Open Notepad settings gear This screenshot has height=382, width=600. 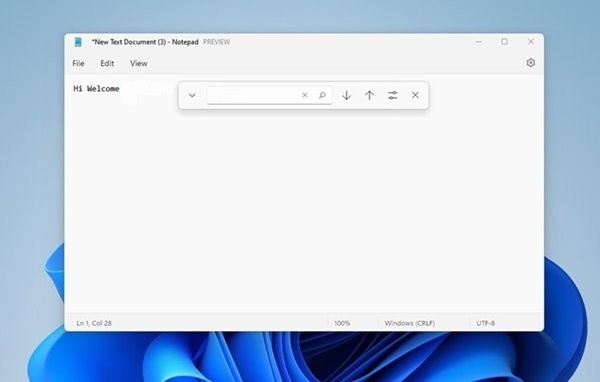click(530, 63)
